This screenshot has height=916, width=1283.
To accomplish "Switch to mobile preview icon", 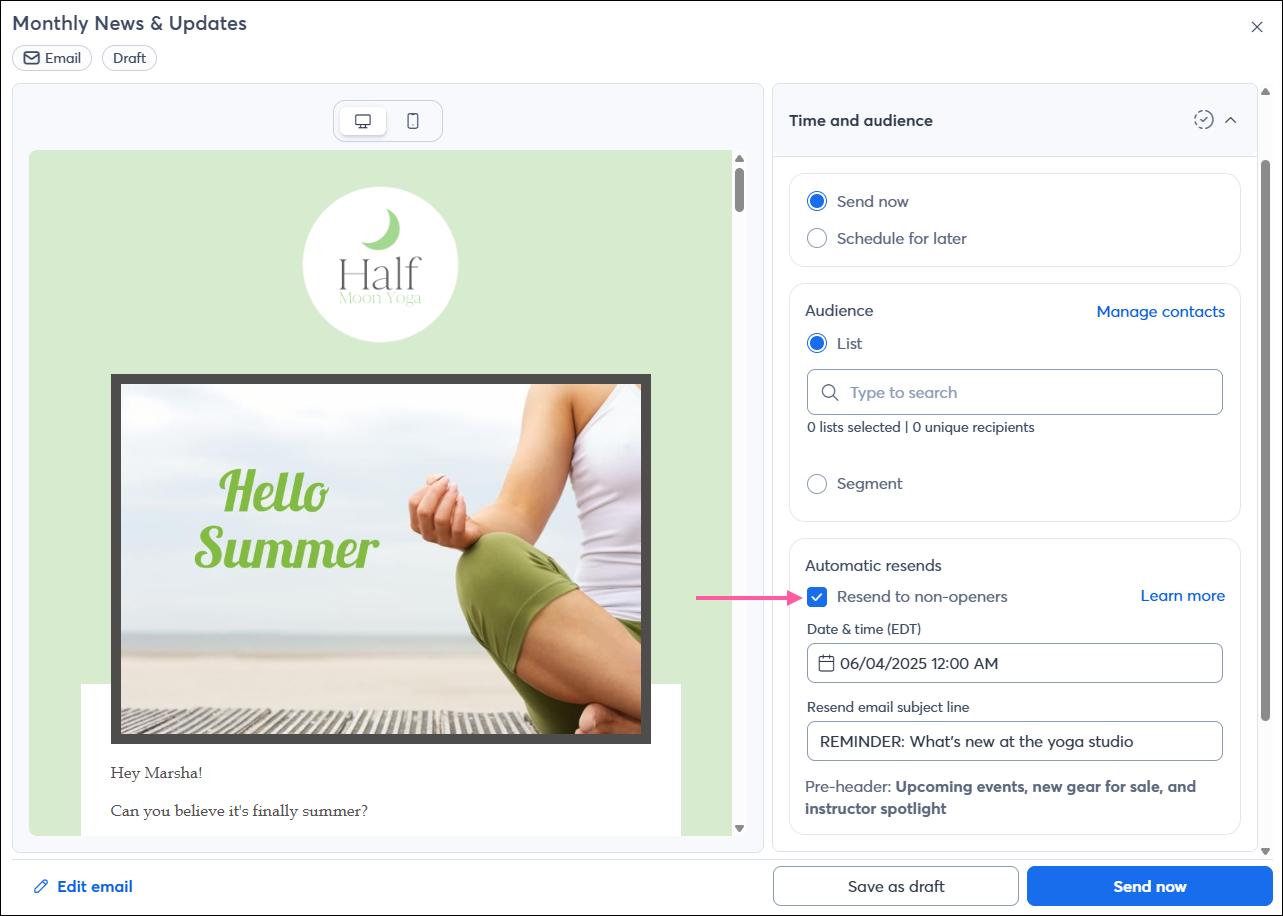I will click(x=413, y=121).
